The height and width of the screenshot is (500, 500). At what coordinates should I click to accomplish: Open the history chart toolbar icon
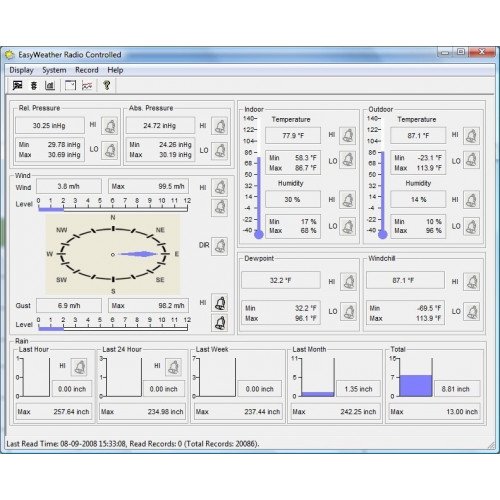pyautogui.click(x=50, y=85)
